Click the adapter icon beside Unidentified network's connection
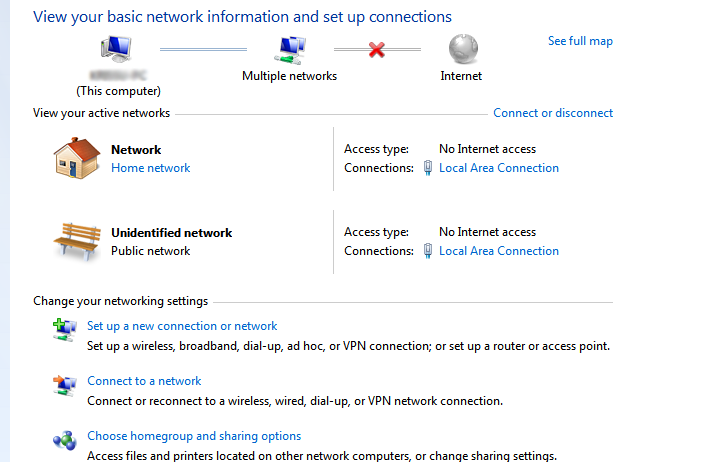Image resolution: width=725 pixels, height=462 pixels. click(428, 251)
